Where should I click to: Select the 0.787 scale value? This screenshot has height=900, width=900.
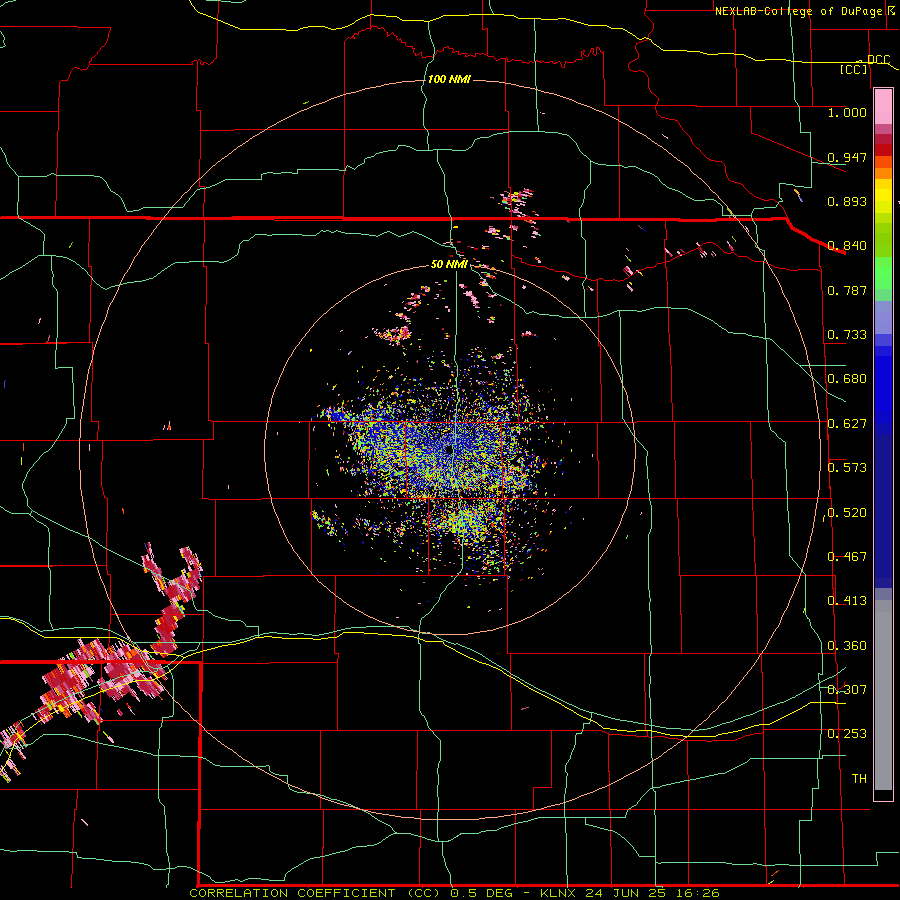coord(847,290)
